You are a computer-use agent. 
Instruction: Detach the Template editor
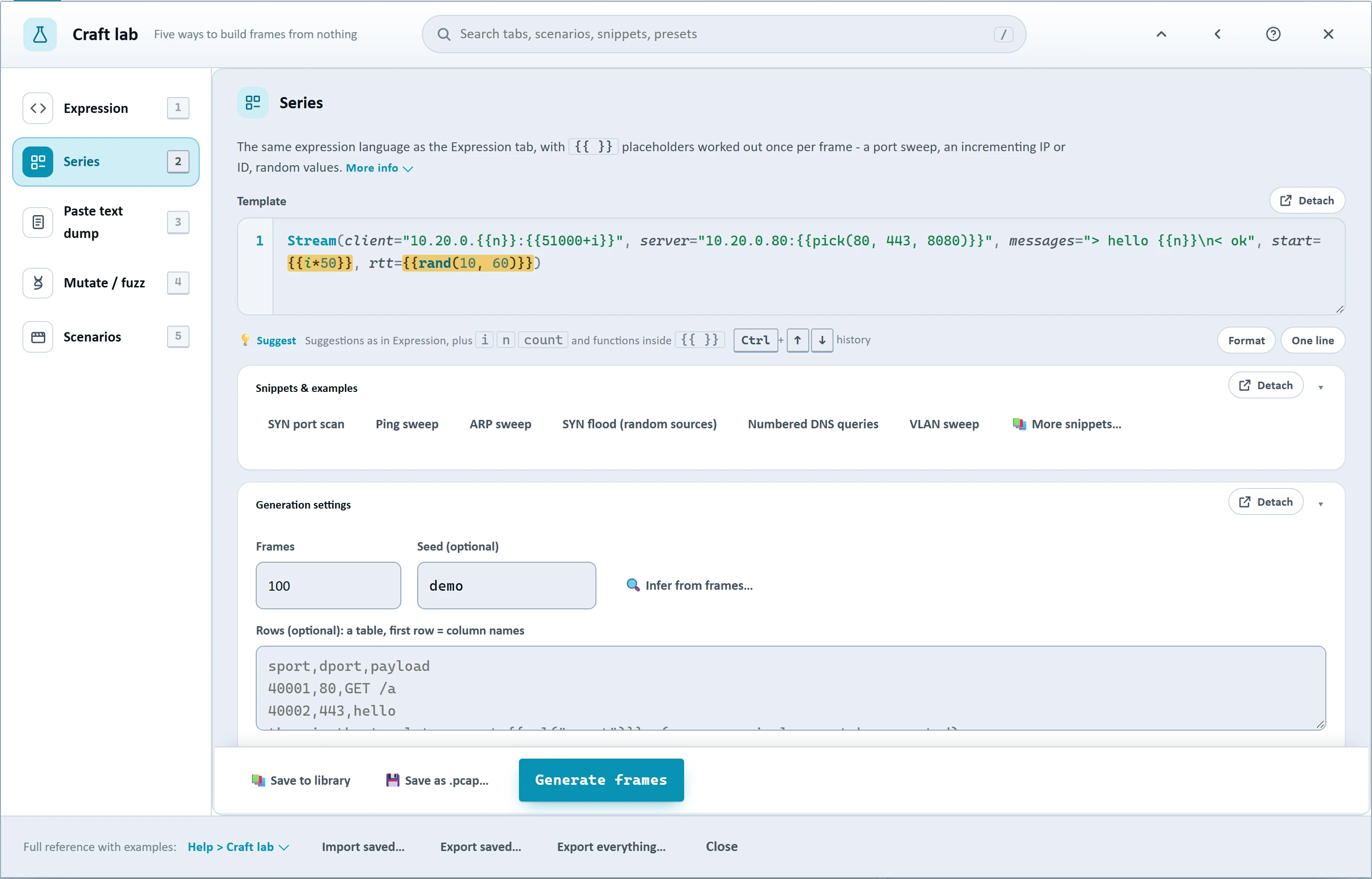coord(1307,200)
